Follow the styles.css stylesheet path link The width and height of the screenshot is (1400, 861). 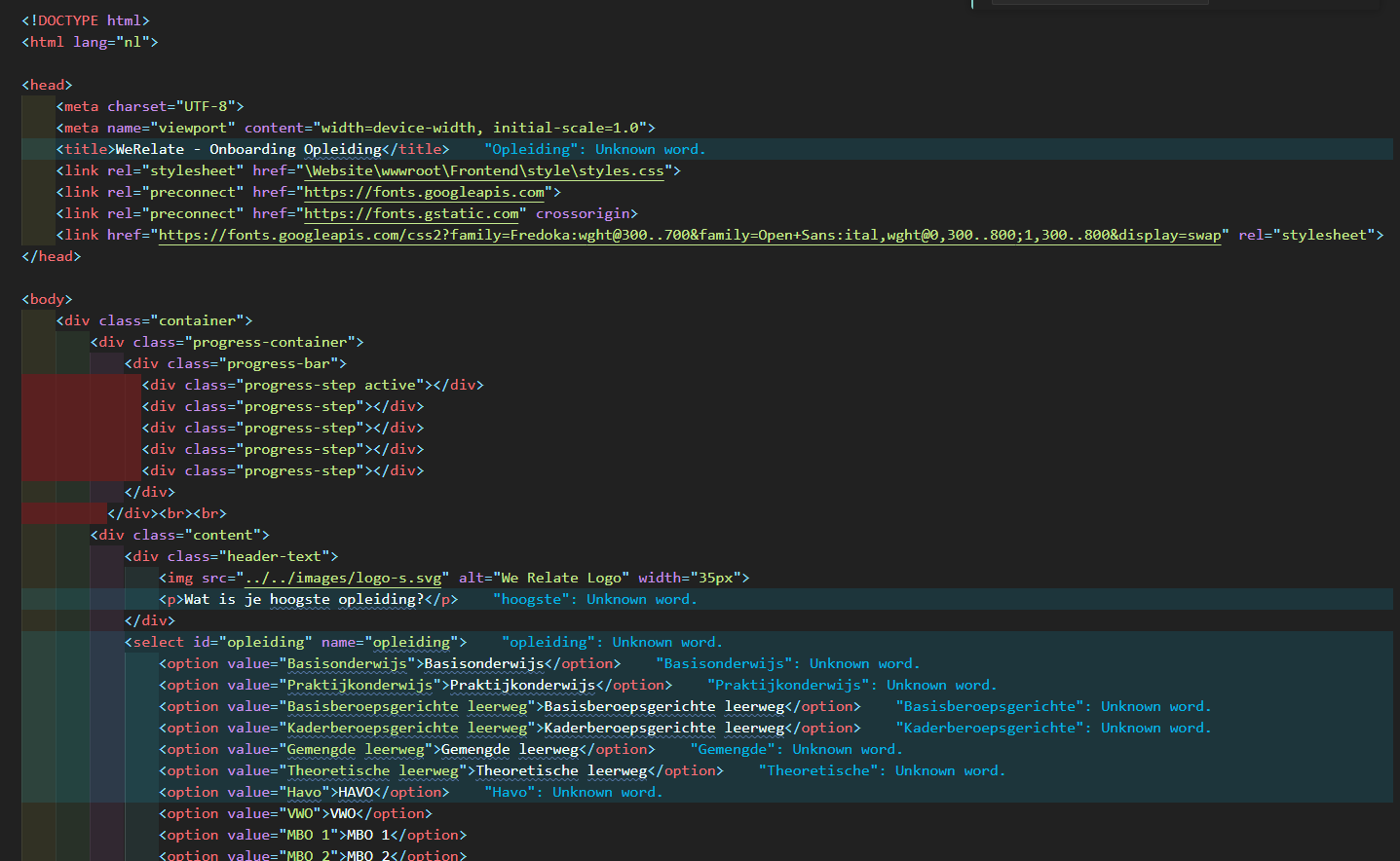[484, 171]
